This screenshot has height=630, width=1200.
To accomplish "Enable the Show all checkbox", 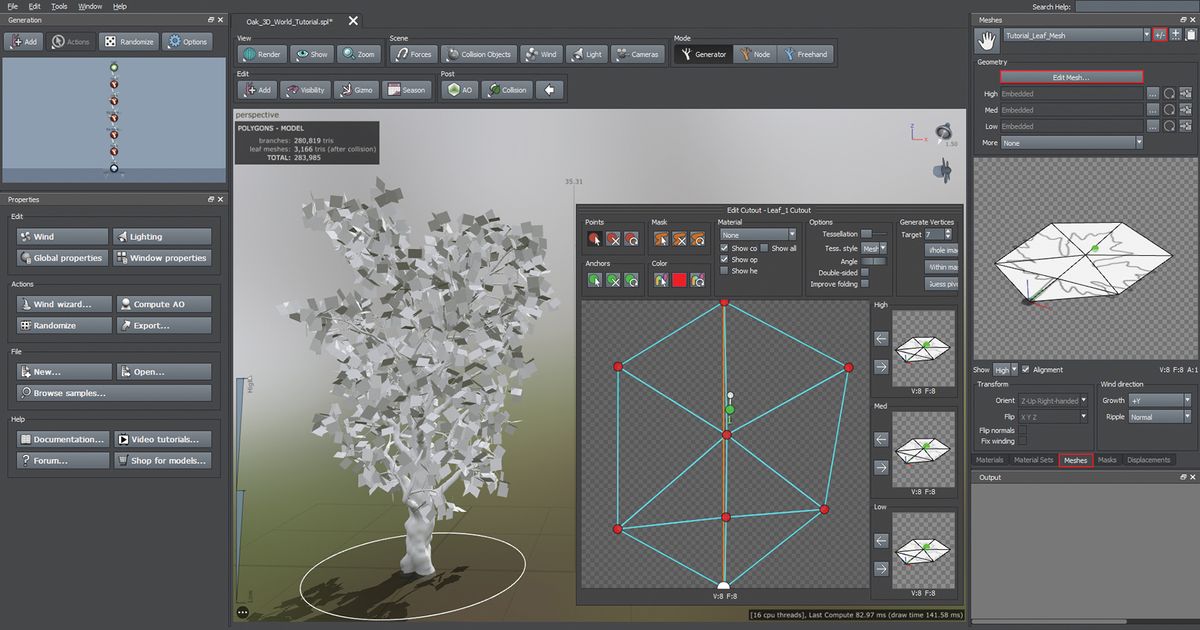I will click(766, 248).
